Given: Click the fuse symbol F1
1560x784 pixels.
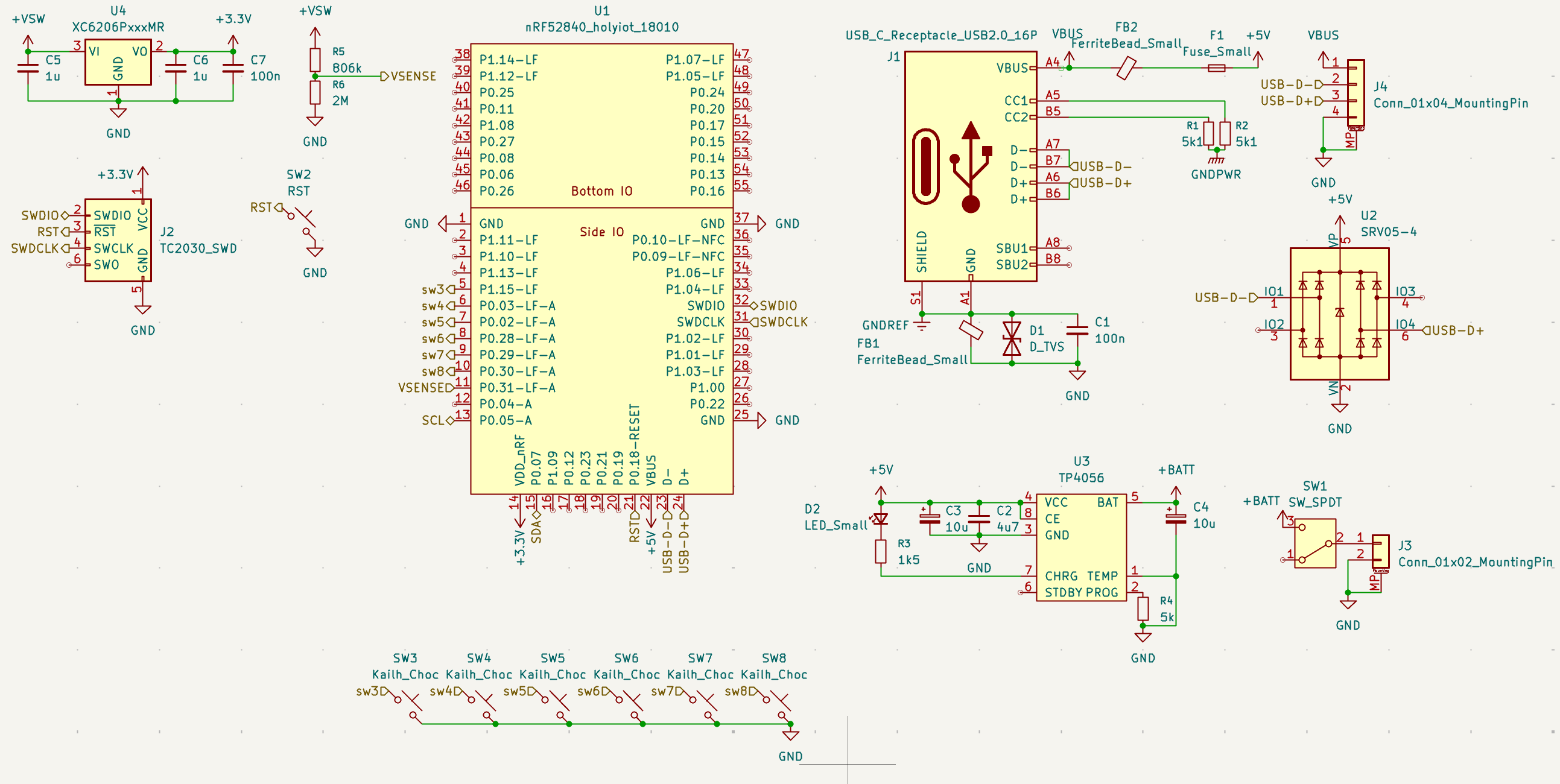Looking at the screenshot, I should [1216, 68].
